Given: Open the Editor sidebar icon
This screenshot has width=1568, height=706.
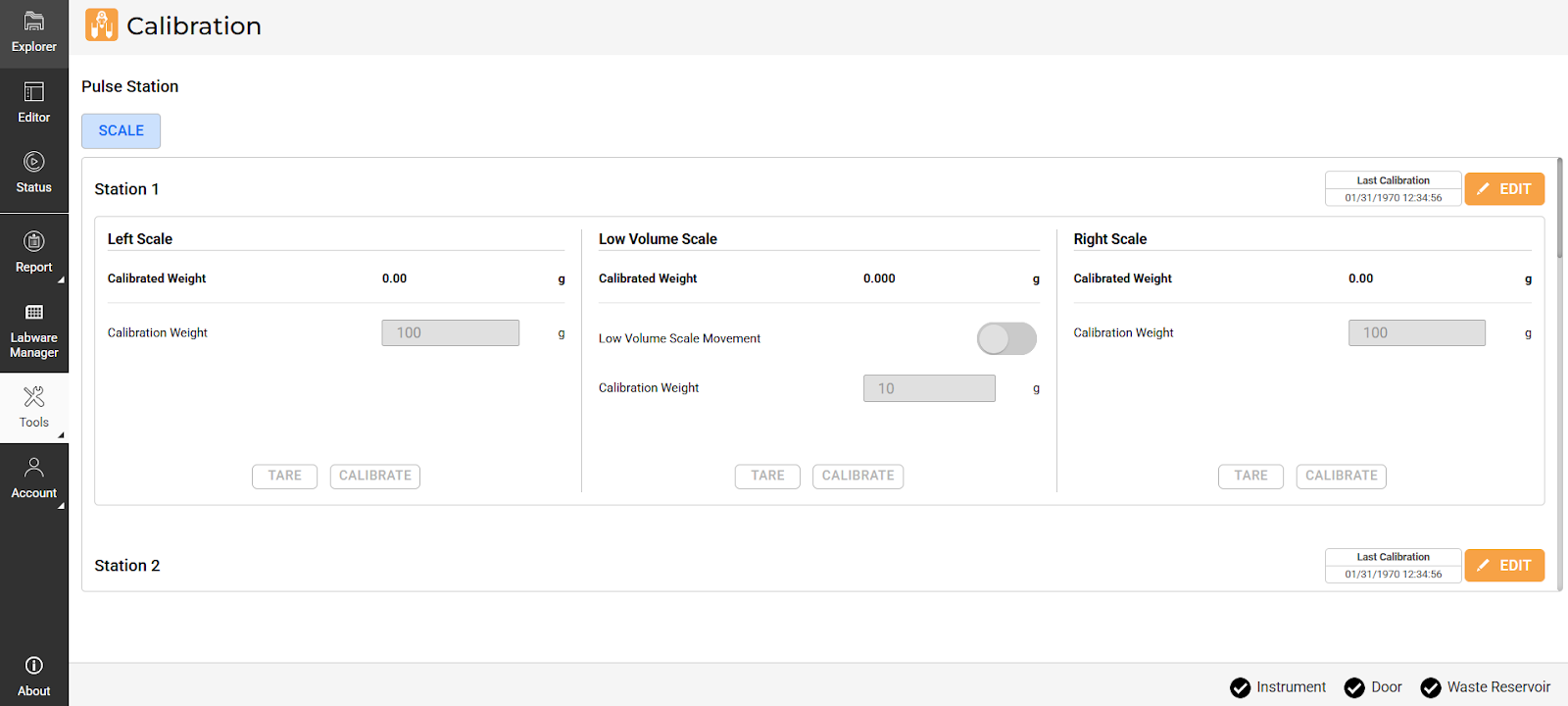Looking at the screenshot, I should pyautogui.click(x=33, y=103).
